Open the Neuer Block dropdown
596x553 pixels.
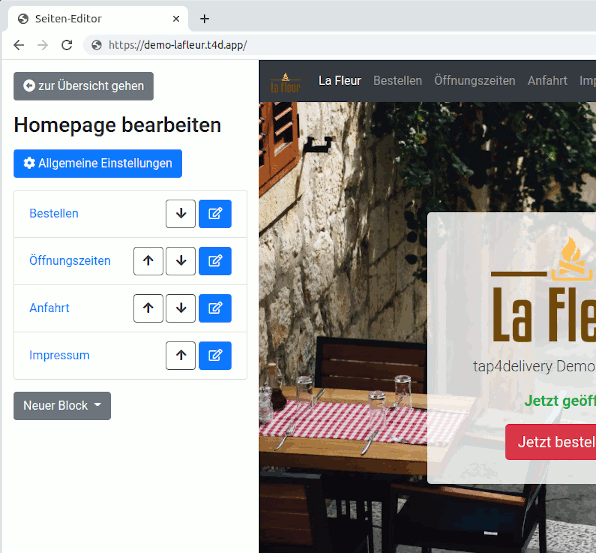click(x=62, y=406)
